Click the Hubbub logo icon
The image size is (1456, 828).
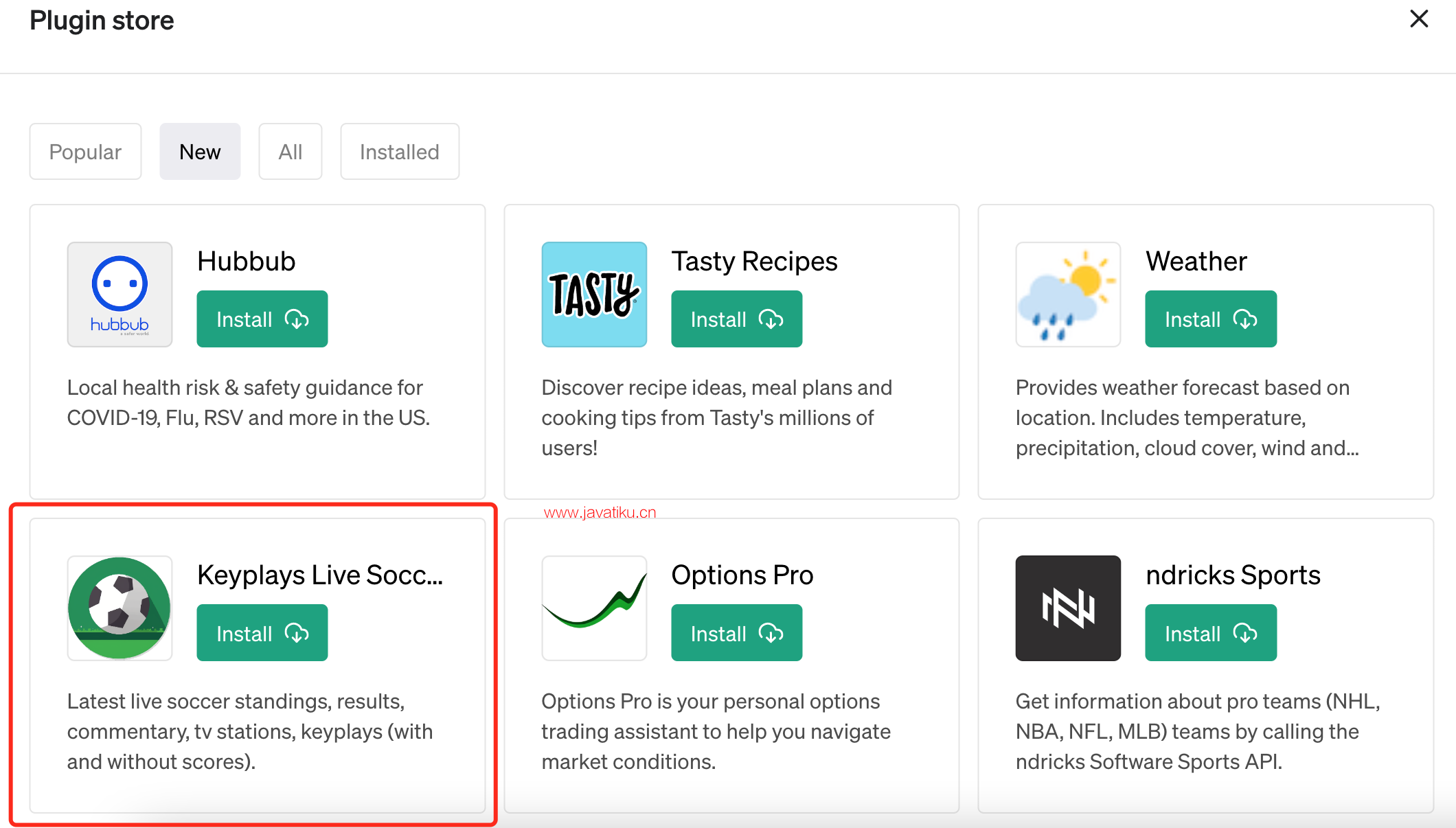[x=120, y=295]
